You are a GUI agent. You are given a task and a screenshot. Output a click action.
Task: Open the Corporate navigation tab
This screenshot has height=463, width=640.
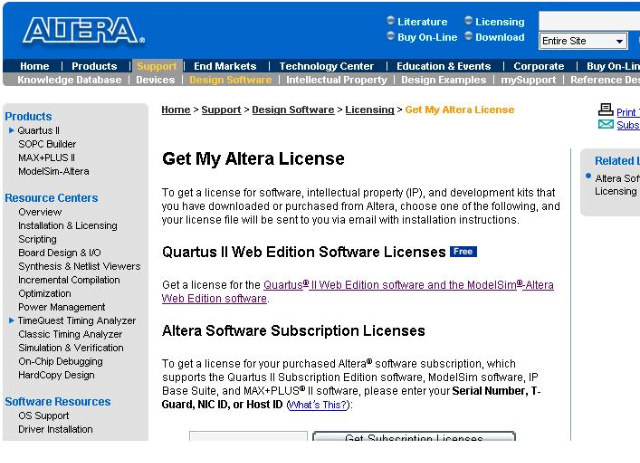tap(539, 66)
